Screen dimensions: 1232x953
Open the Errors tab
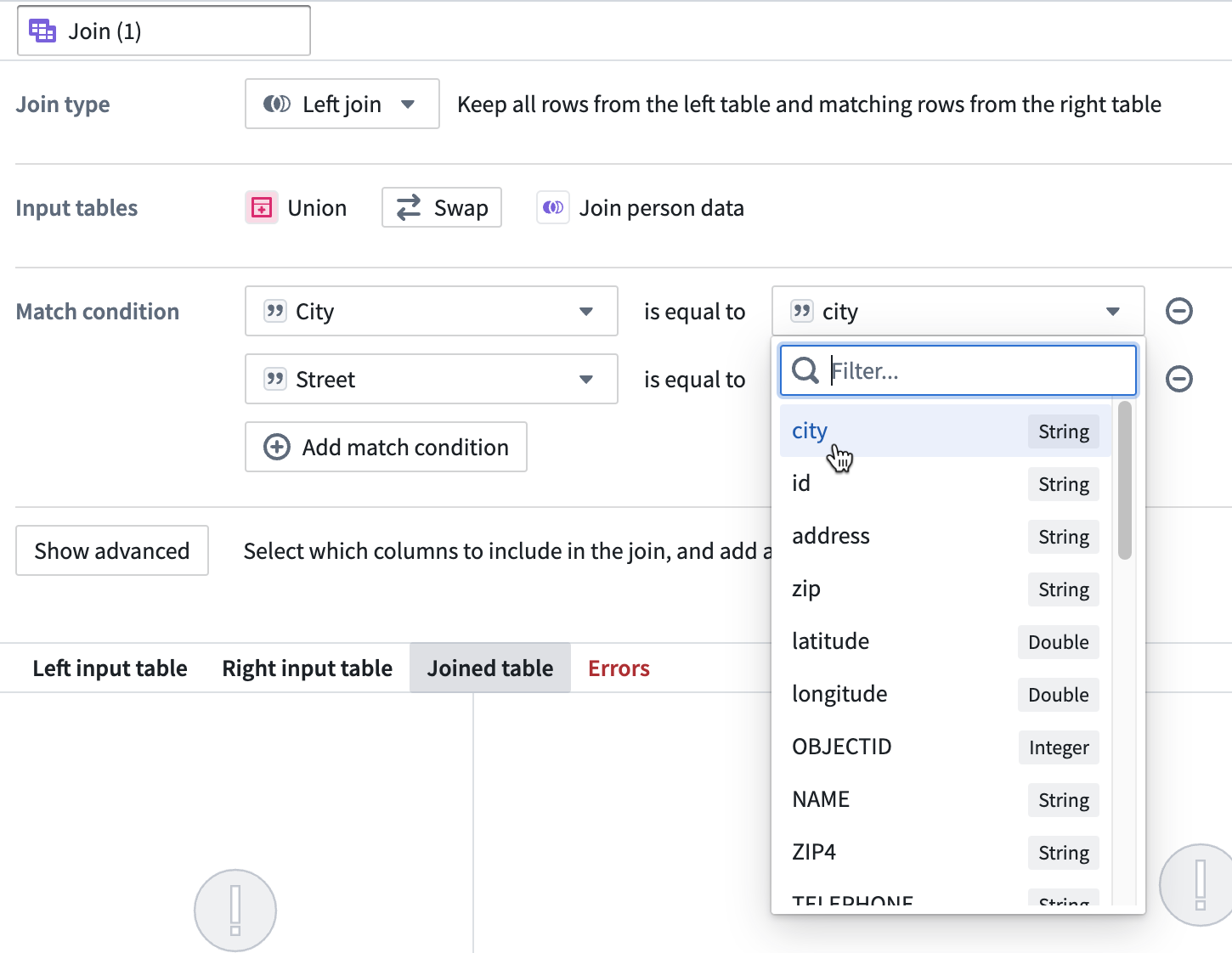point(619,668)
